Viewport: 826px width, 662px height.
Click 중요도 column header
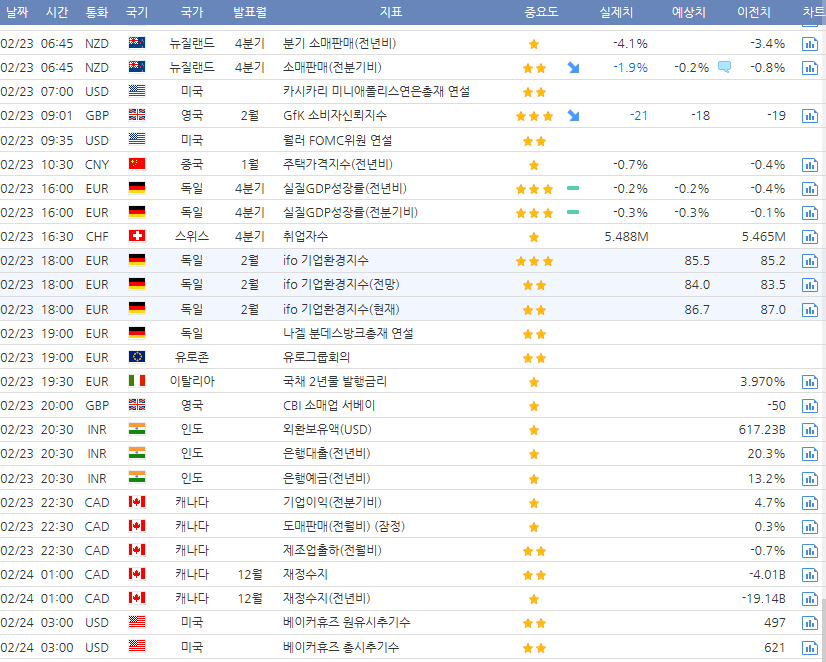pyautogui.click(x=541, y=12)
